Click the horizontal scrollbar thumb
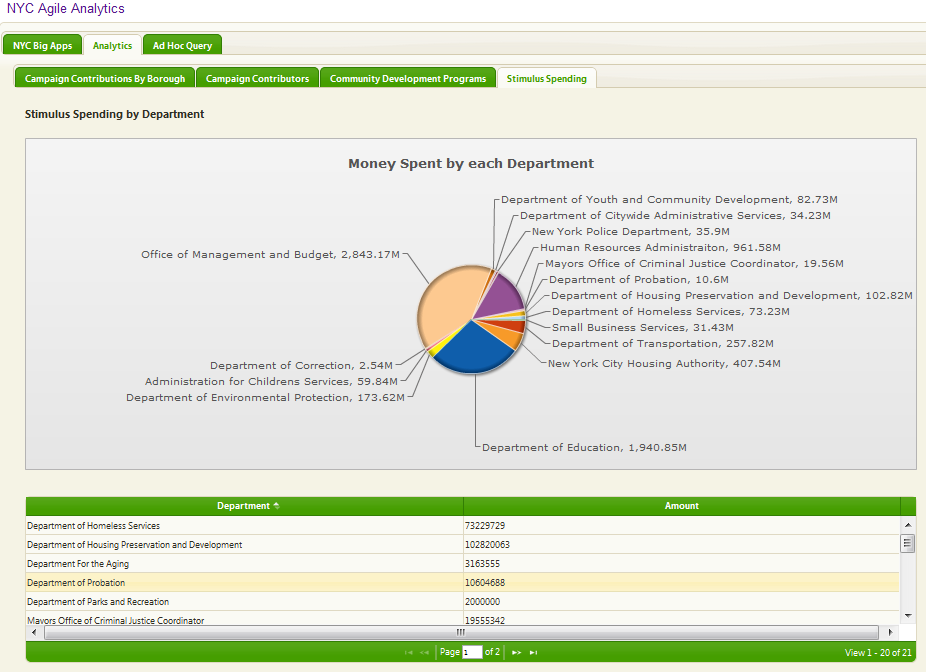926x672 pixels. (461, 632)
